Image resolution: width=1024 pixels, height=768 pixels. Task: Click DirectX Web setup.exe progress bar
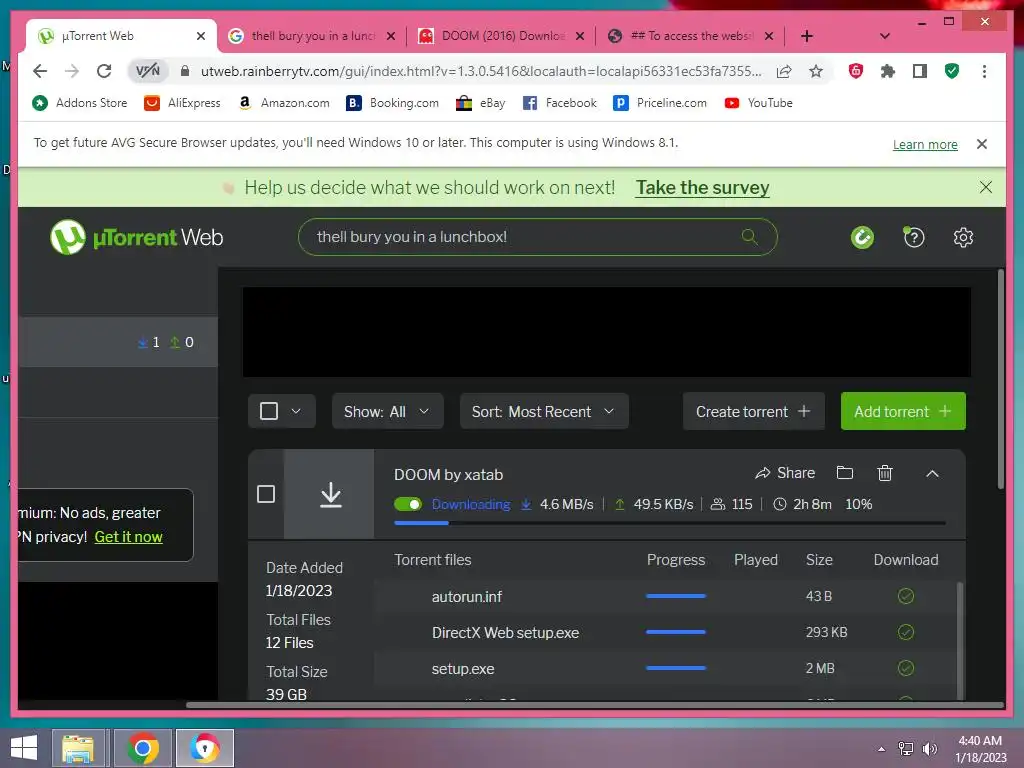point(675,632)
